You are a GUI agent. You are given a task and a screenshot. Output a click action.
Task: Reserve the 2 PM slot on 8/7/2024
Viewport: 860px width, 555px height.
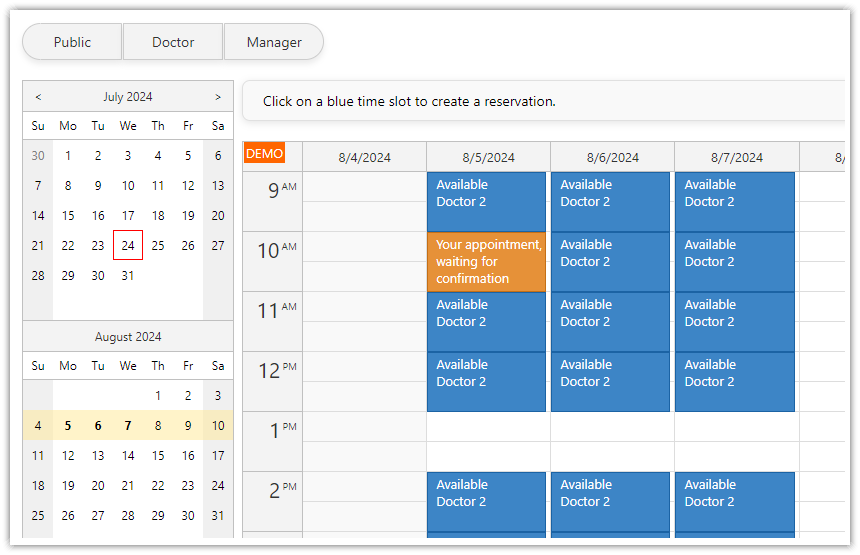(x=735, y=502)
